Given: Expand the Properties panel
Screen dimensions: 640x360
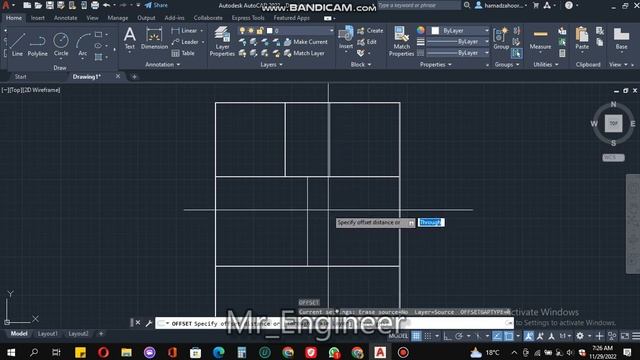Looking at the screenshot, I should pos(436,64).
